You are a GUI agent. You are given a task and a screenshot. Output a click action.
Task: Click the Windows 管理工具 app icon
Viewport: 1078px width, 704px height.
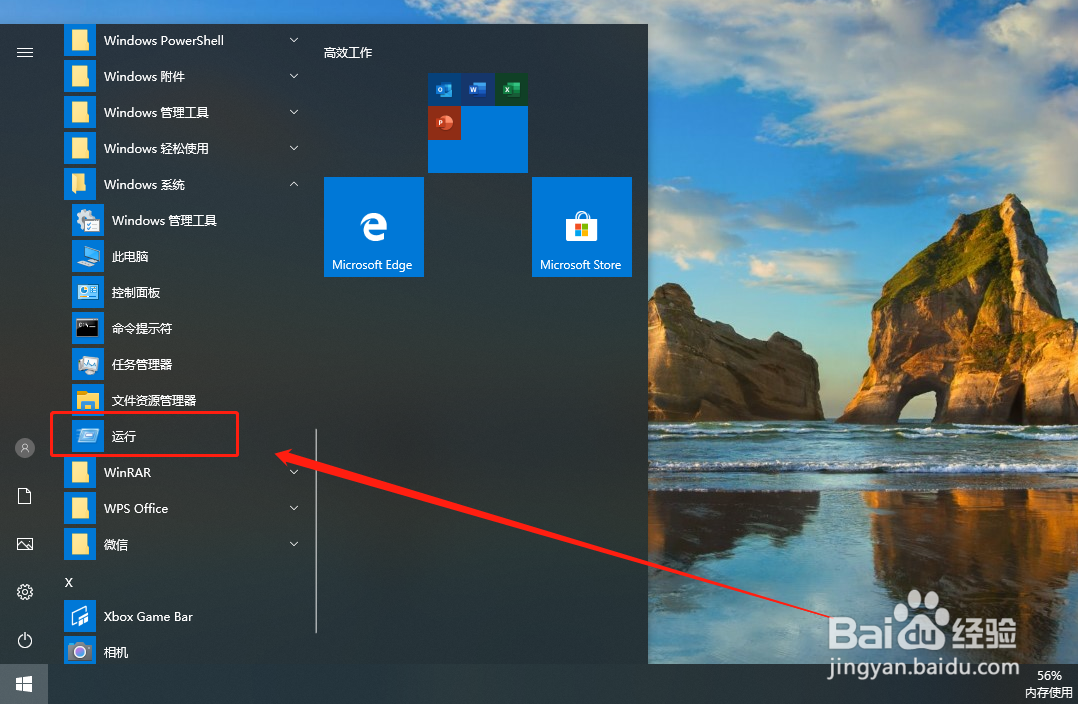coord(88,220)
